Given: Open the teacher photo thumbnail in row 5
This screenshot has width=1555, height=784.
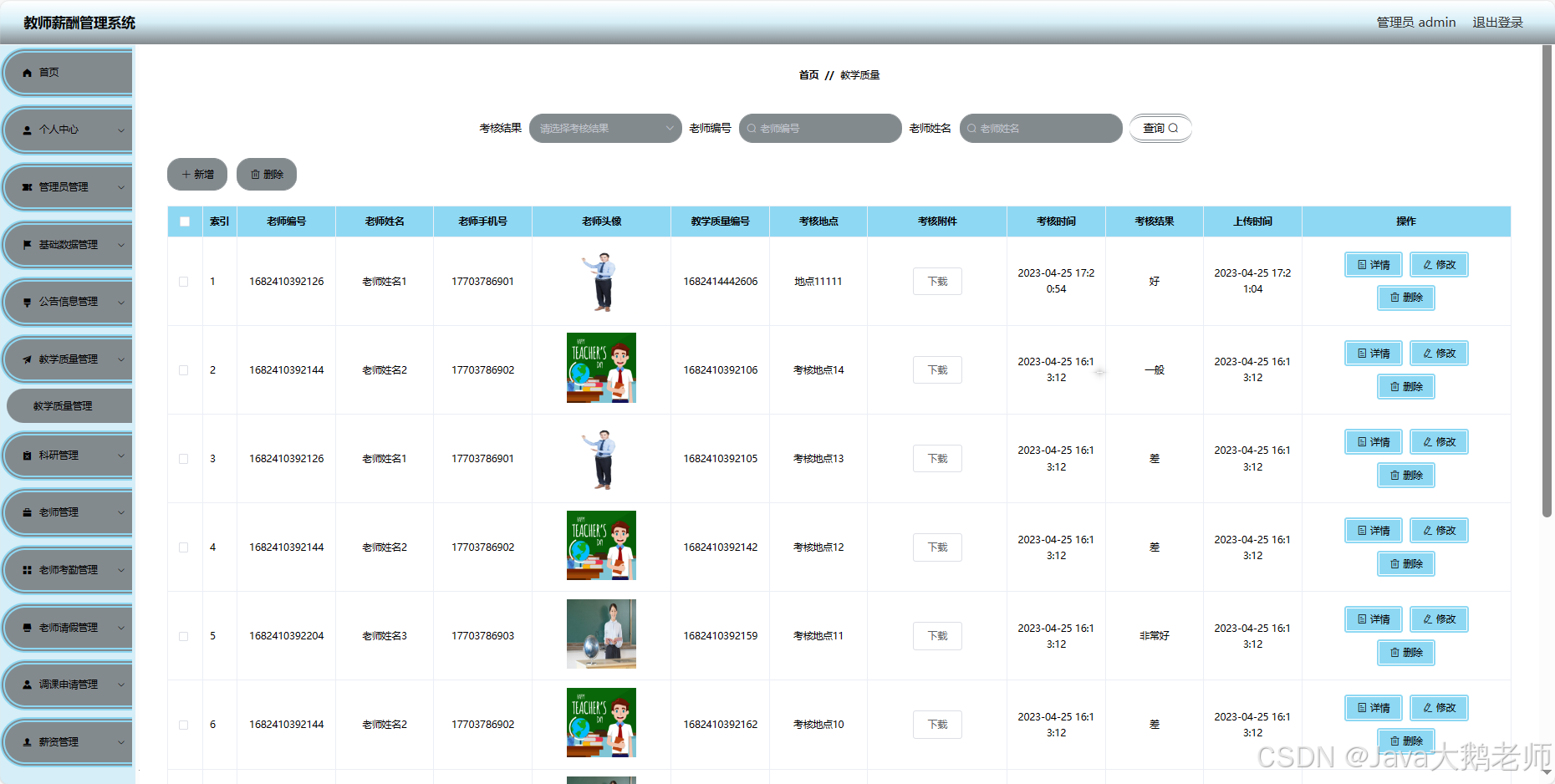Looking at the screenshot, I should [601, 634].
